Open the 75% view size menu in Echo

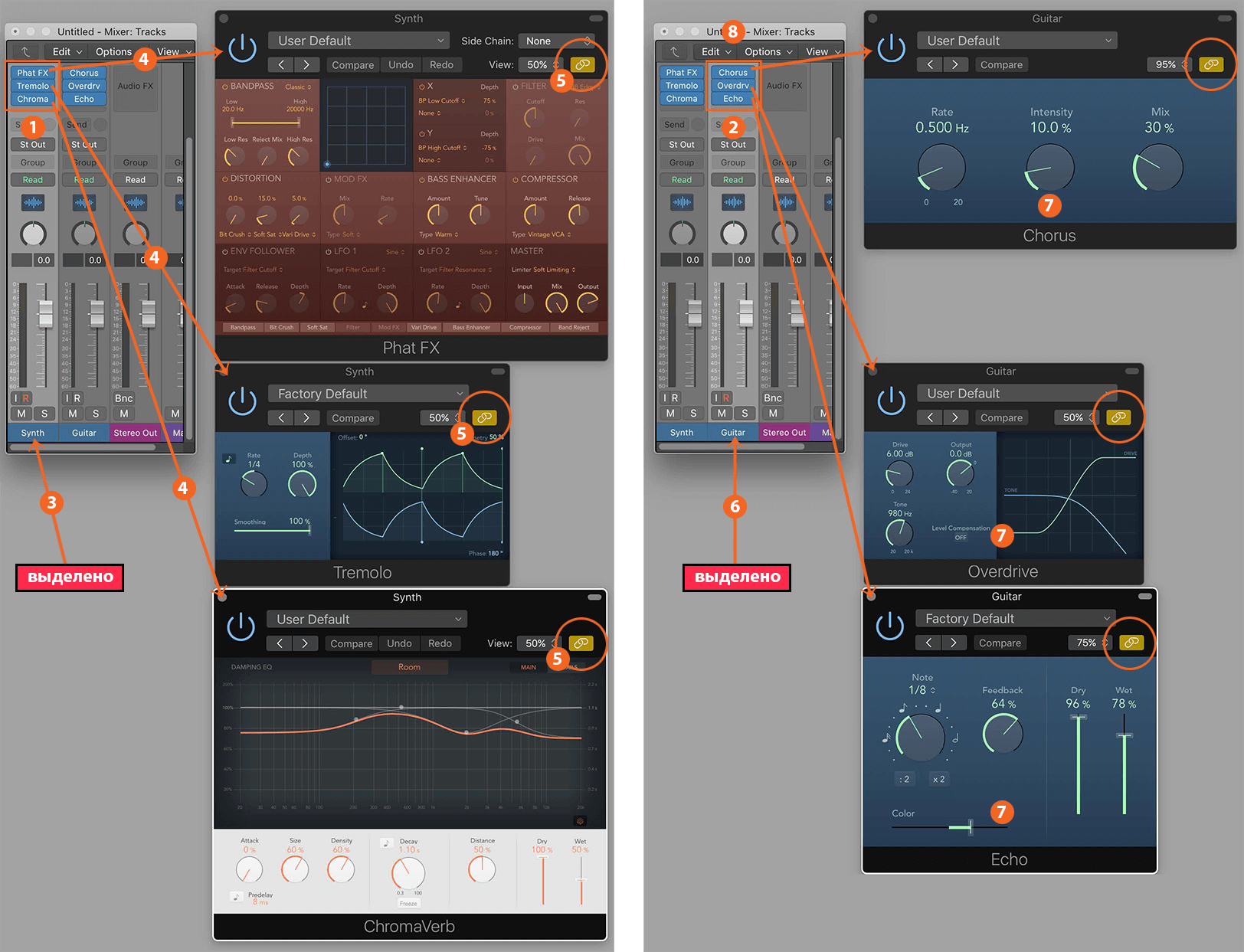pos(1089,643)
